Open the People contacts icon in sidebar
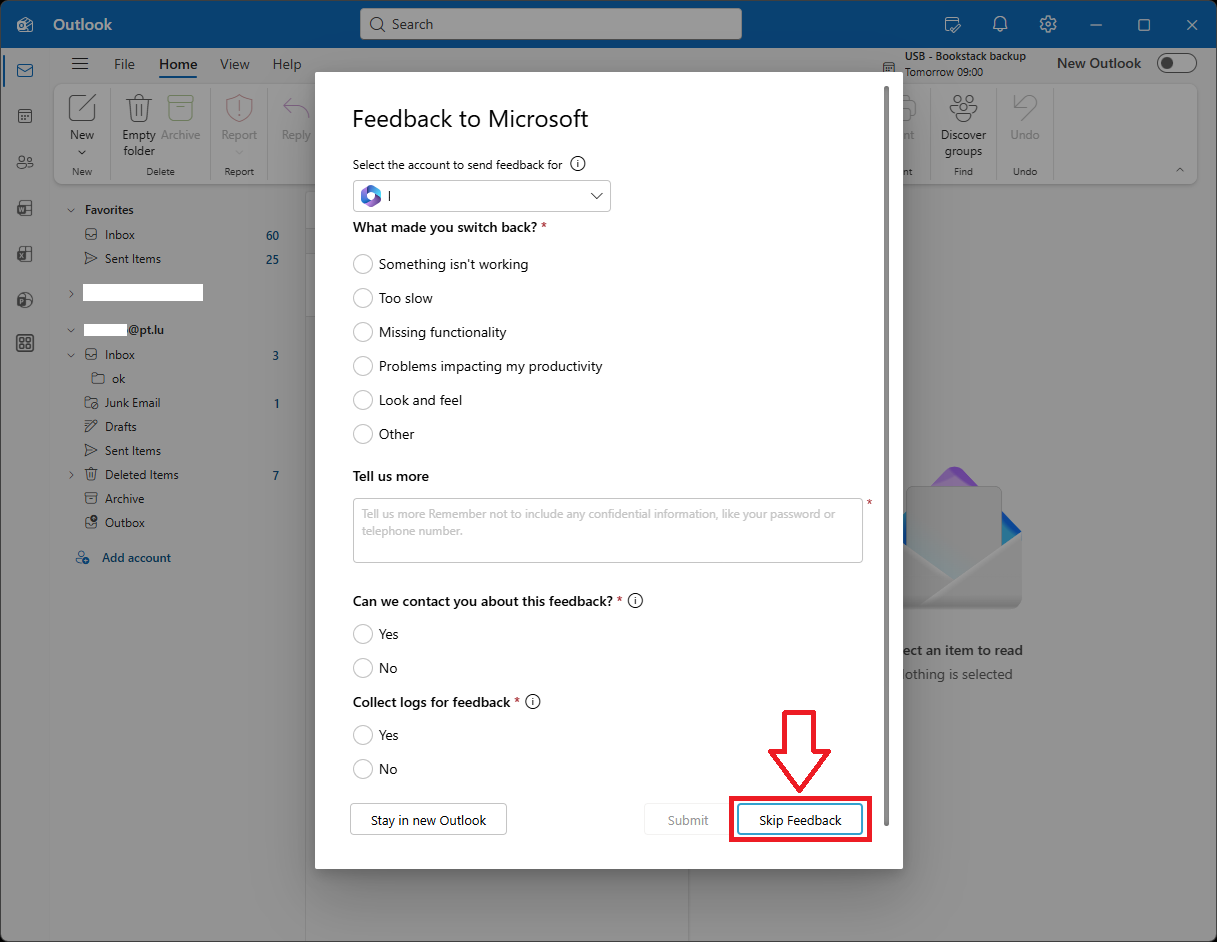Viewport: 1229px width, 942px height. pos(25,162)
